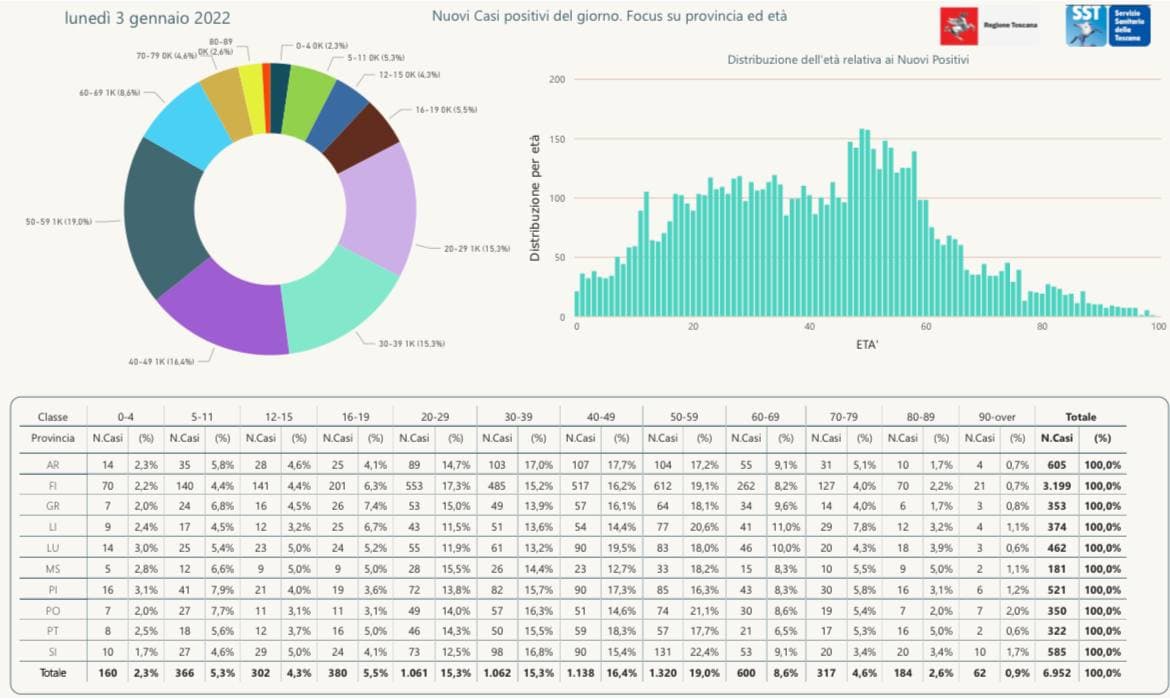The width and height of the screenshot is (1170, 700).
Task: Click the grand total value 6.952
Action: click(1057, 673)
